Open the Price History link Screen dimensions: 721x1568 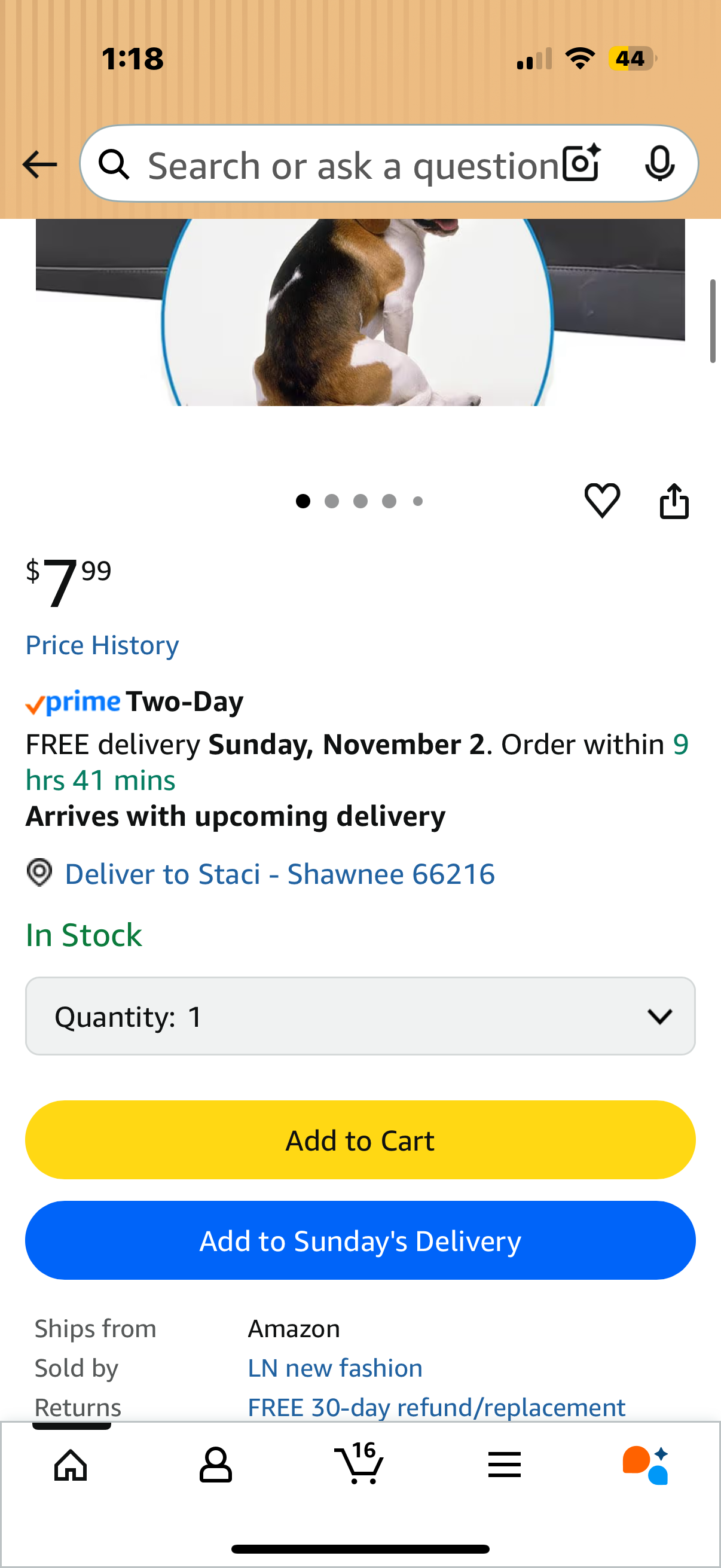click(102, 645)
